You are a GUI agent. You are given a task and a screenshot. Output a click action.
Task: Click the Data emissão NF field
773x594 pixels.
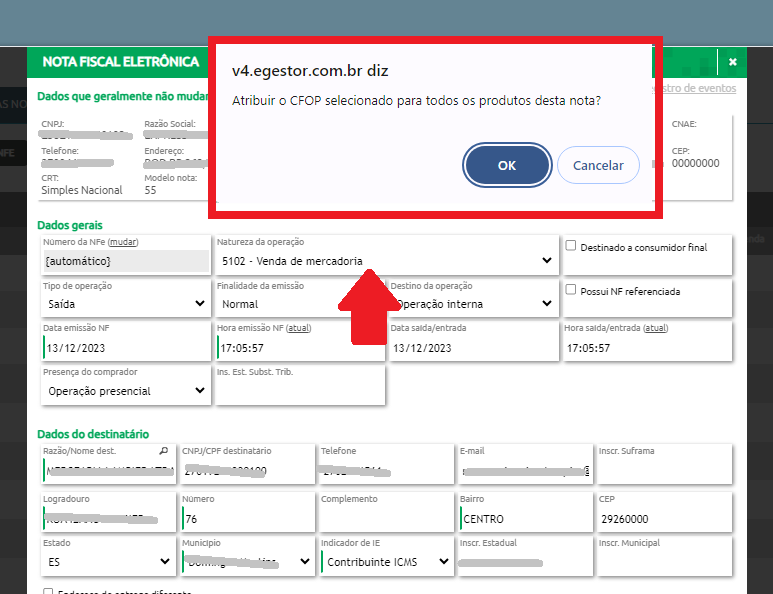point(126,348)
